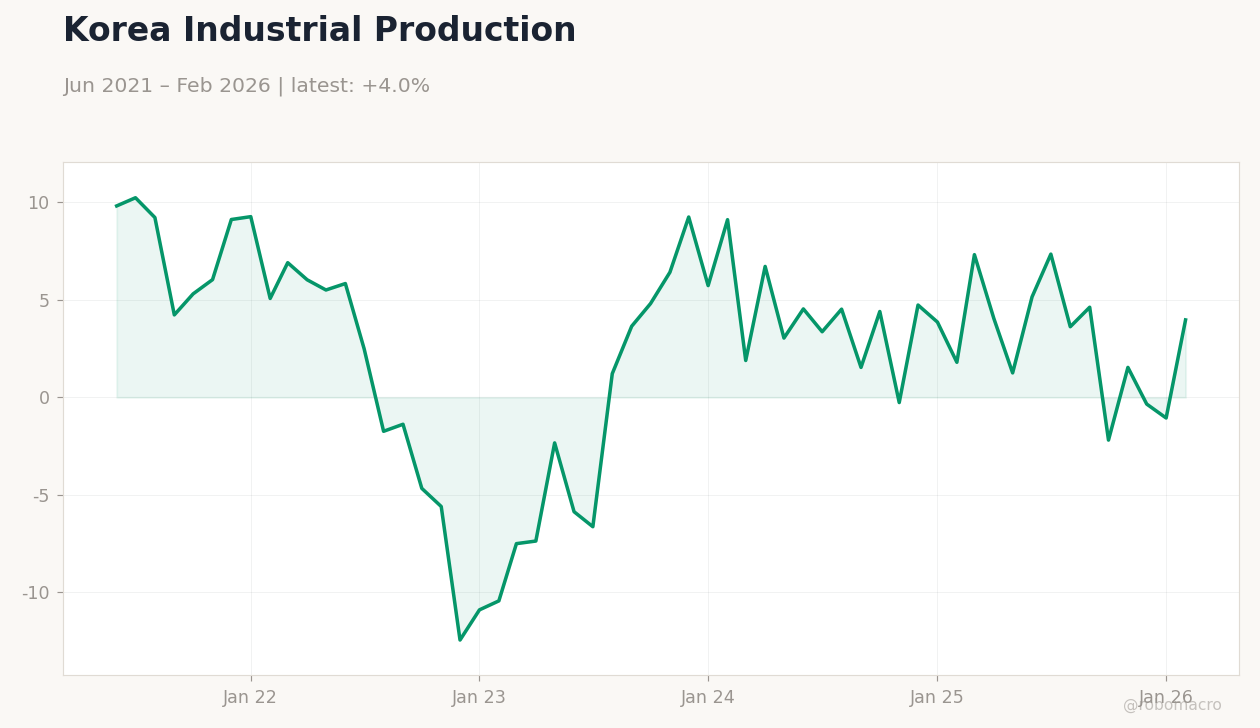The height and width of the screenshot is (728, 1260).
Task: Click the chart title 'Korea Industrial Production'
Action: point(319,31)
